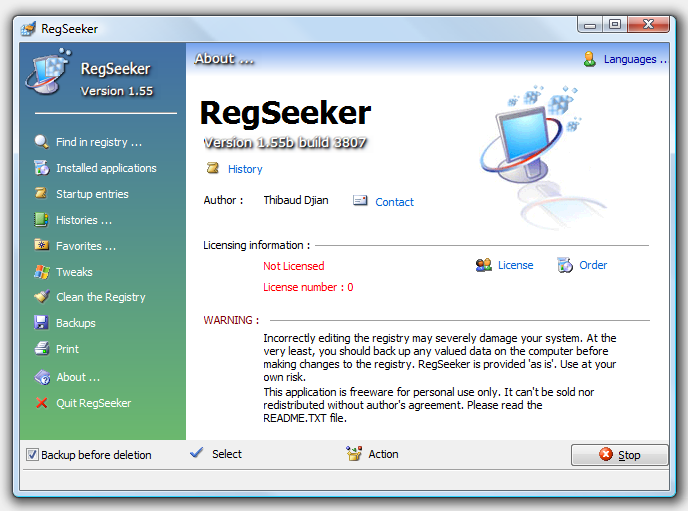Click the Print printer icon
The height and width of the screenshot is (511, 688).
pyautogui.click(x=42, y=349)
